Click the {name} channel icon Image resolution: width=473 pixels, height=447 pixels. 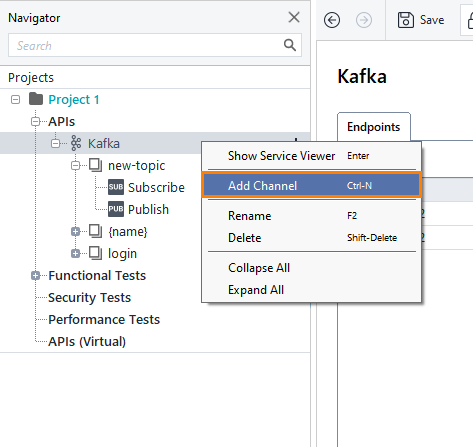click(x=96, y=231)
